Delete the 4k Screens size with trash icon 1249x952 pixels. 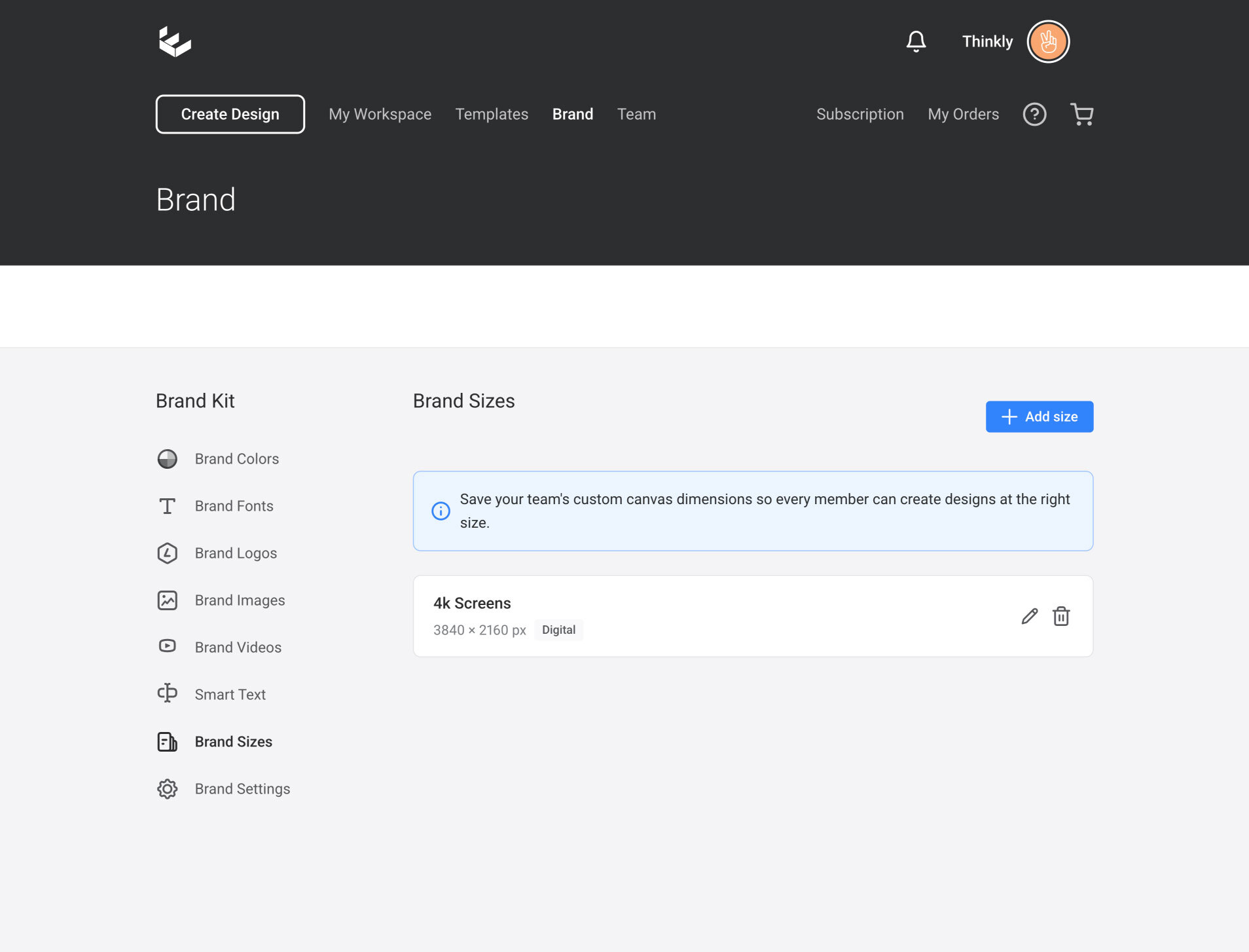coord(1061,616)
